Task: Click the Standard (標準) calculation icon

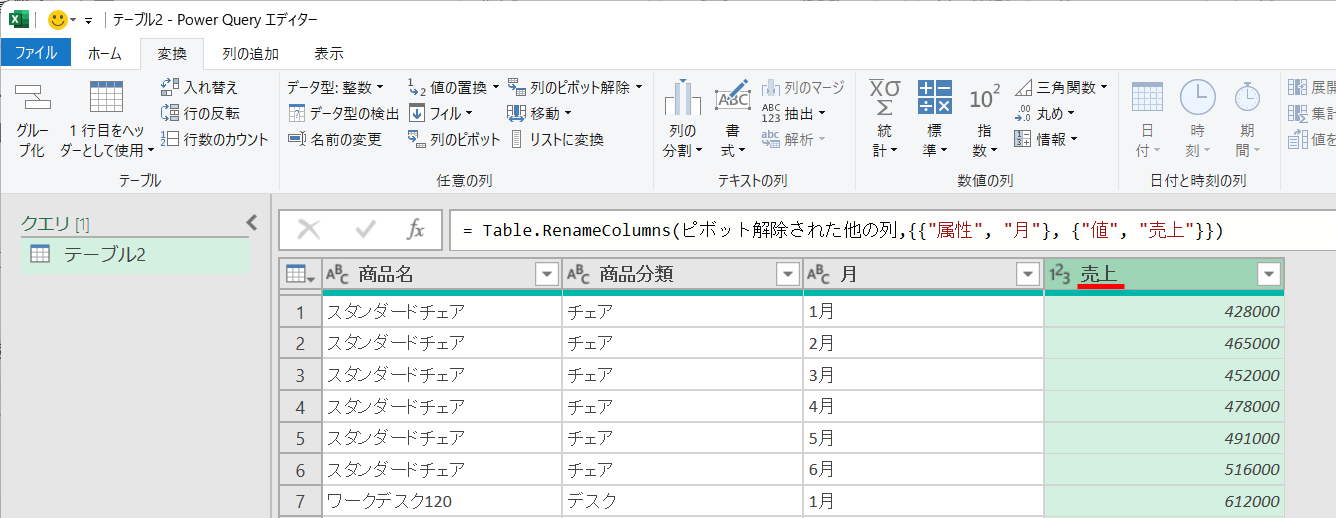Action: (935, 97)
